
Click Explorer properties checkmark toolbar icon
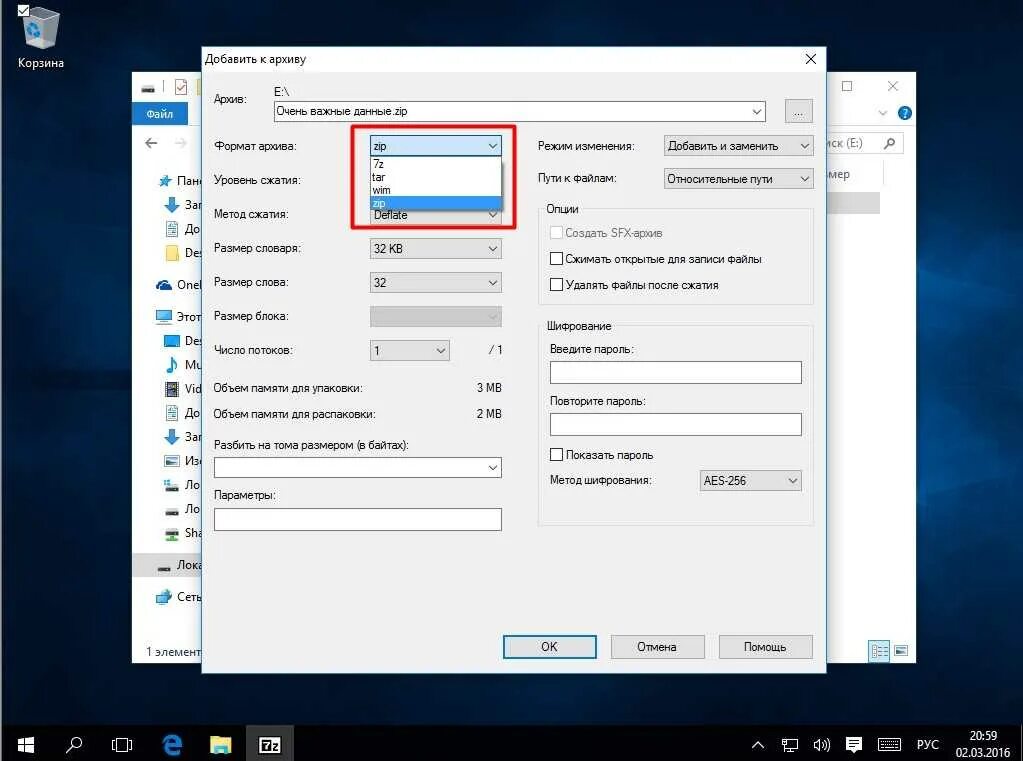(181, 87)
